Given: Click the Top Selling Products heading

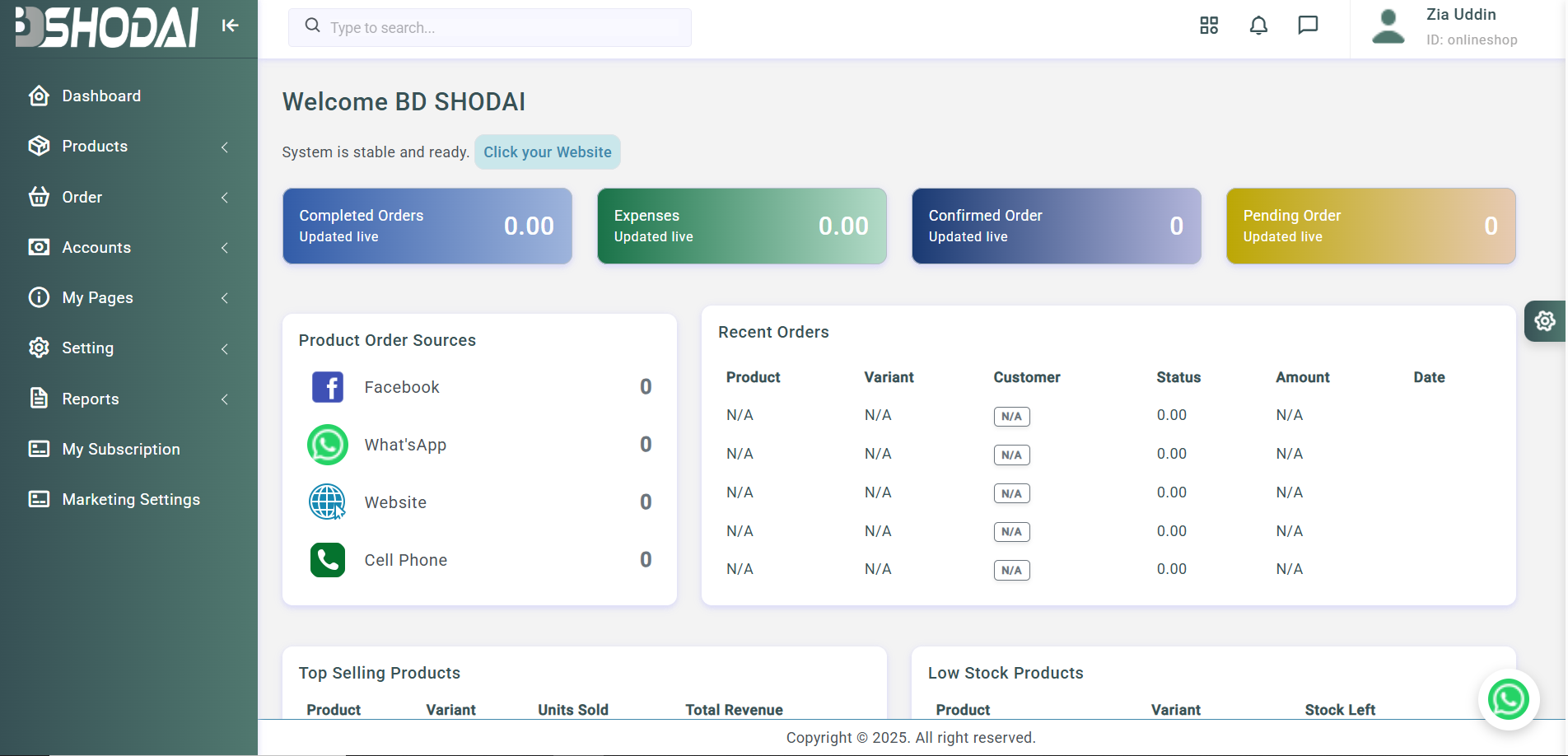Looking at the screenshot, I should click(x=380, y=673).
